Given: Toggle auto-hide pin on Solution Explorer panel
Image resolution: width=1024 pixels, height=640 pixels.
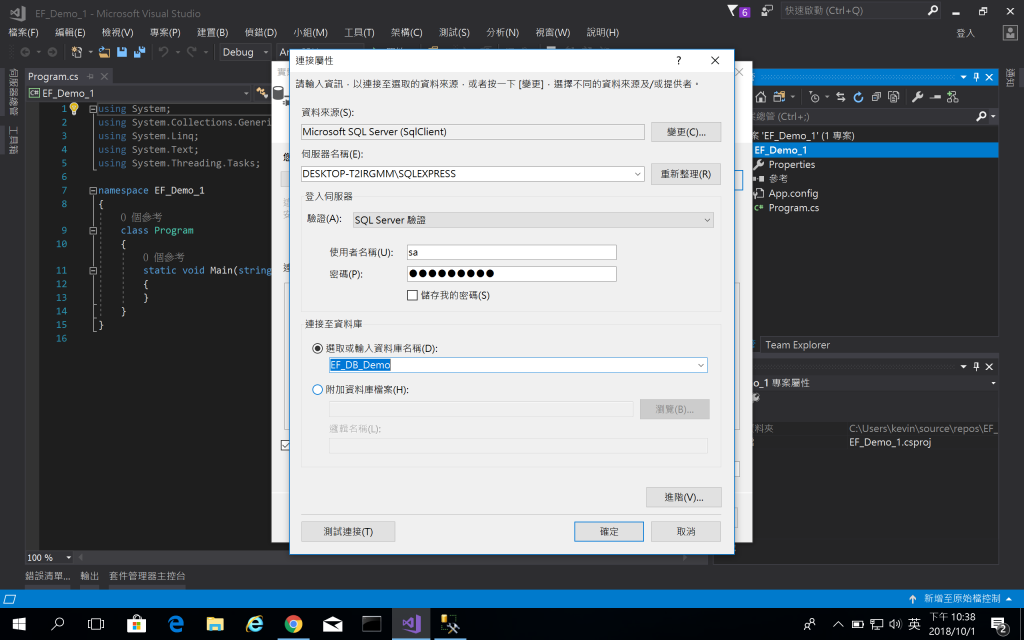Looking at the screenshot, I should pyautogui.click(x=976, y=77).
